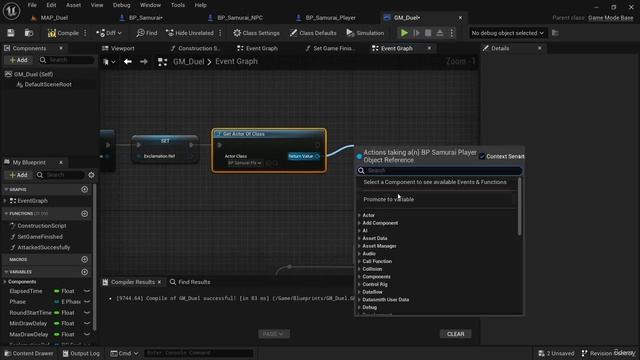Click the Browse to asset icon
This screenshot has height=360, width=640.
pos(29,33)
